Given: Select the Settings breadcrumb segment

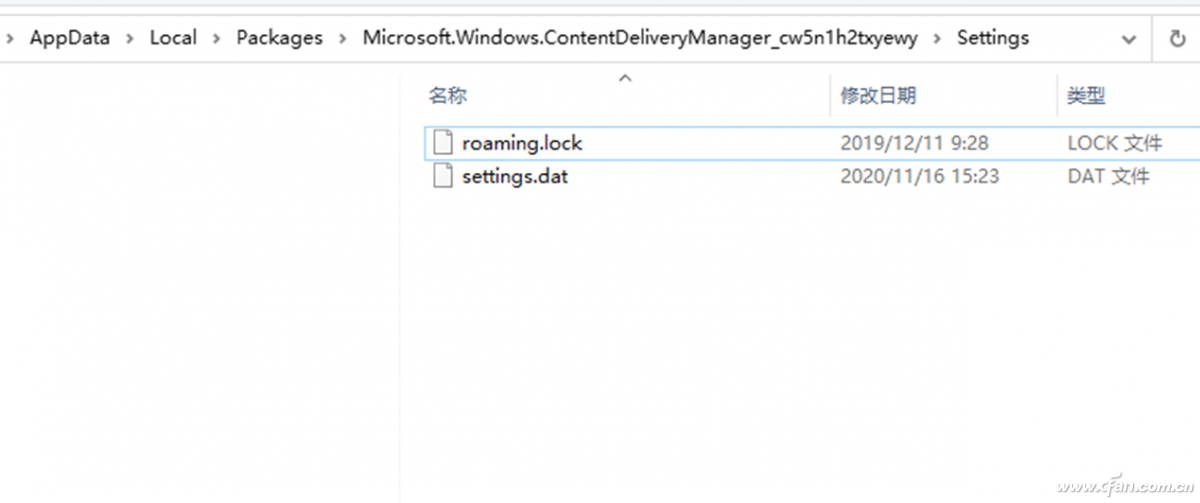Looking at the screenshot, I should (993, 38).
